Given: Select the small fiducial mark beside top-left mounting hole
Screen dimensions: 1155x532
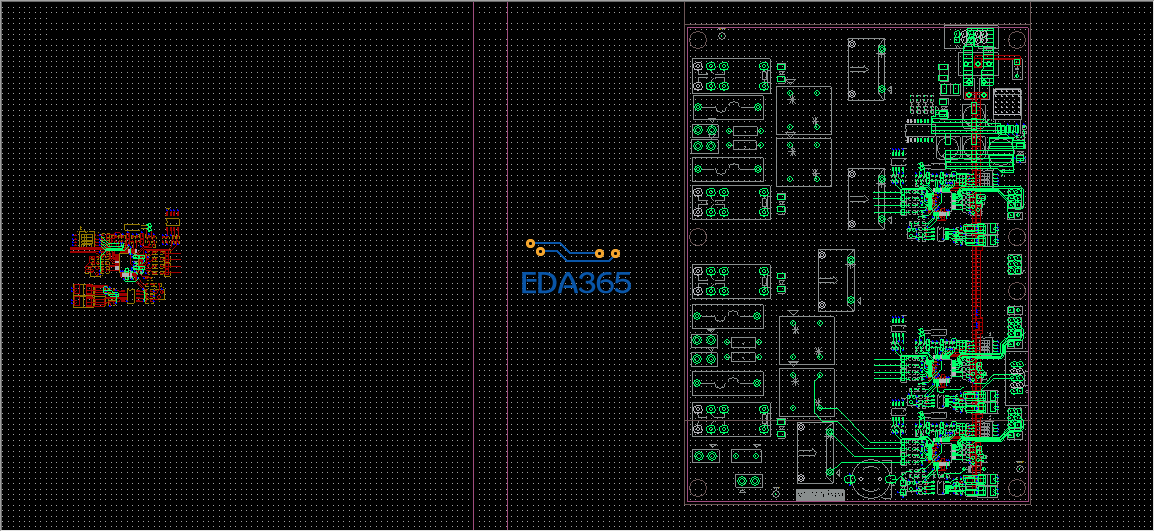Looking at the screenshot, I should 723,35.
